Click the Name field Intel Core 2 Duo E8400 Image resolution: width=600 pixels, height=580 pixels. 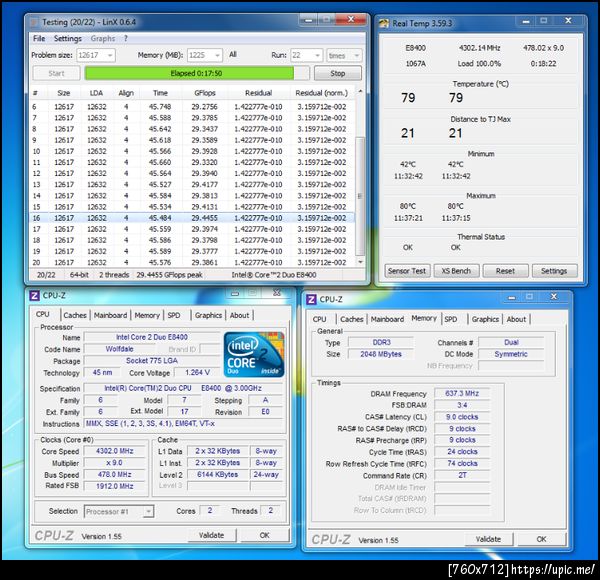tap(152, 337)
